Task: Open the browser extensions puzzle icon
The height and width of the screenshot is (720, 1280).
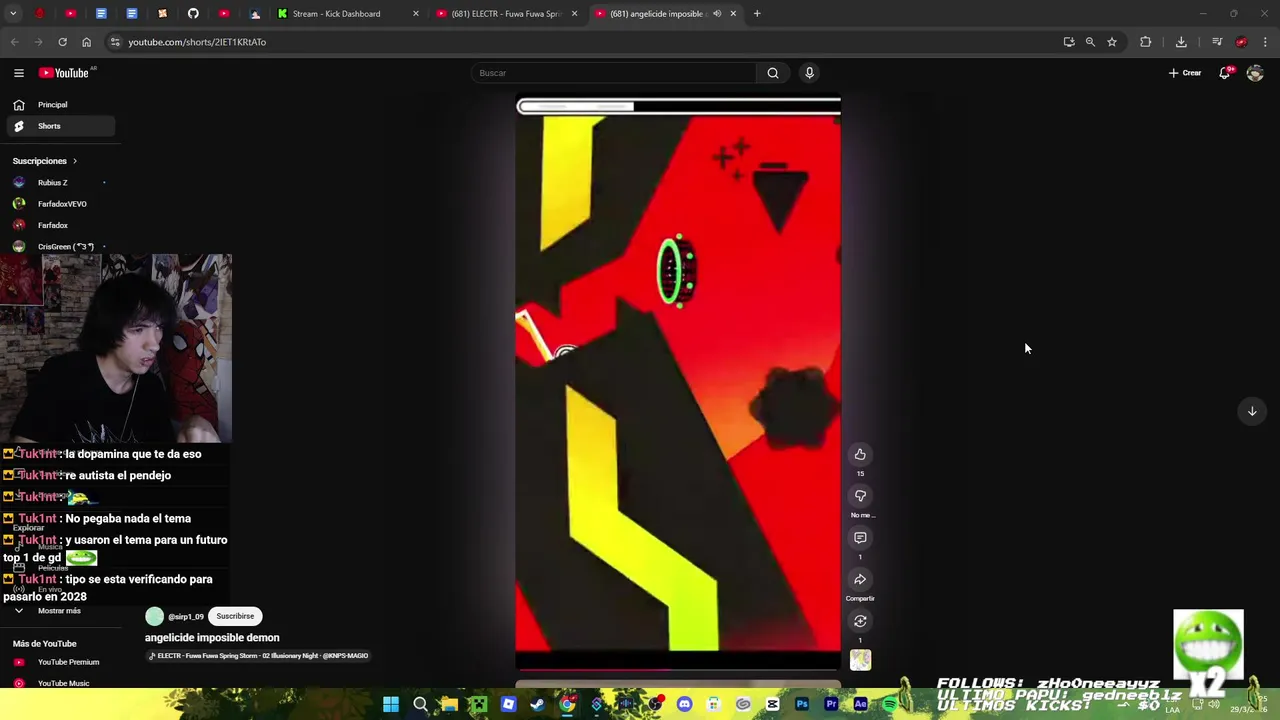Action: (1145, 42)
